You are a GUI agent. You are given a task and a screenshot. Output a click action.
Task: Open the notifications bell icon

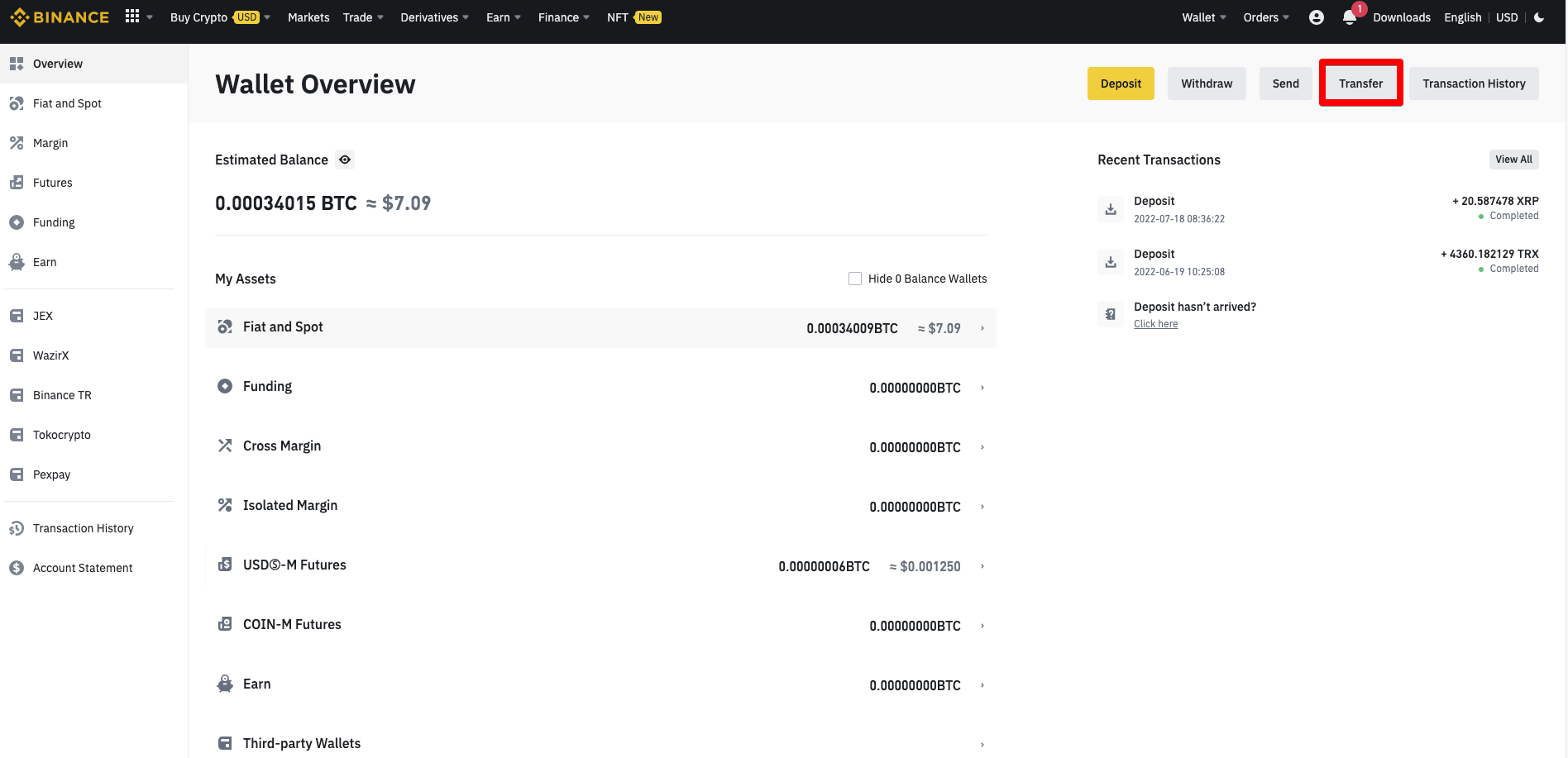pos(1349,17)
